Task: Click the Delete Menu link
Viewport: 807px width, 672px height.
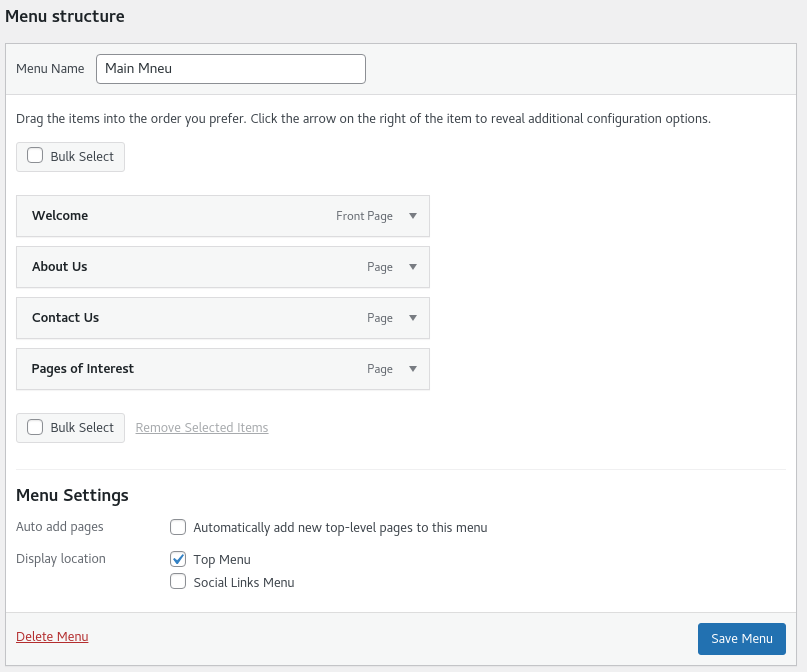Action: tap(52, 637)
